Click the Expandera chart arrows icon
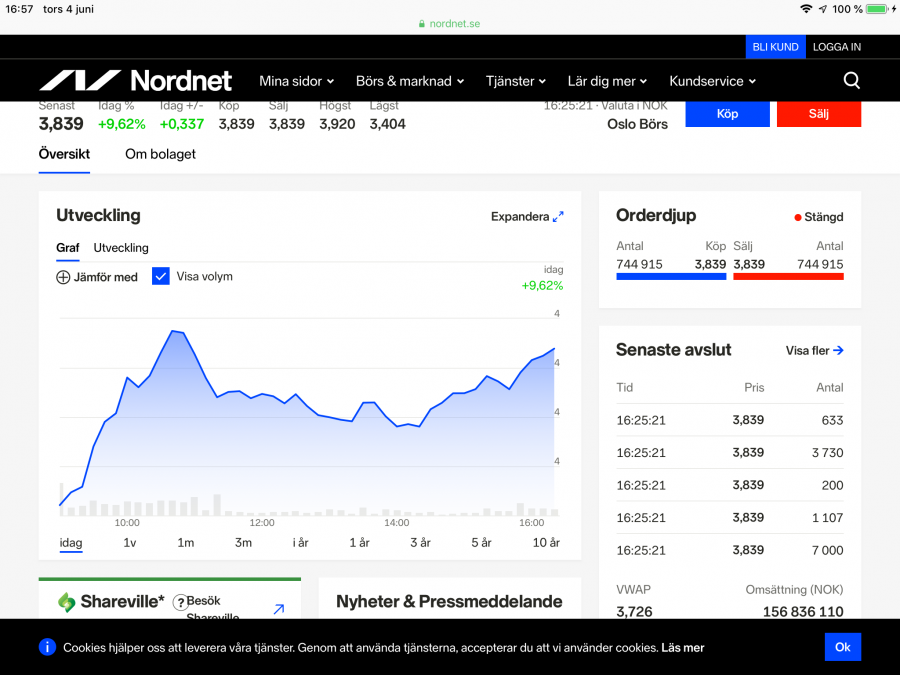 tap(558, 216)
